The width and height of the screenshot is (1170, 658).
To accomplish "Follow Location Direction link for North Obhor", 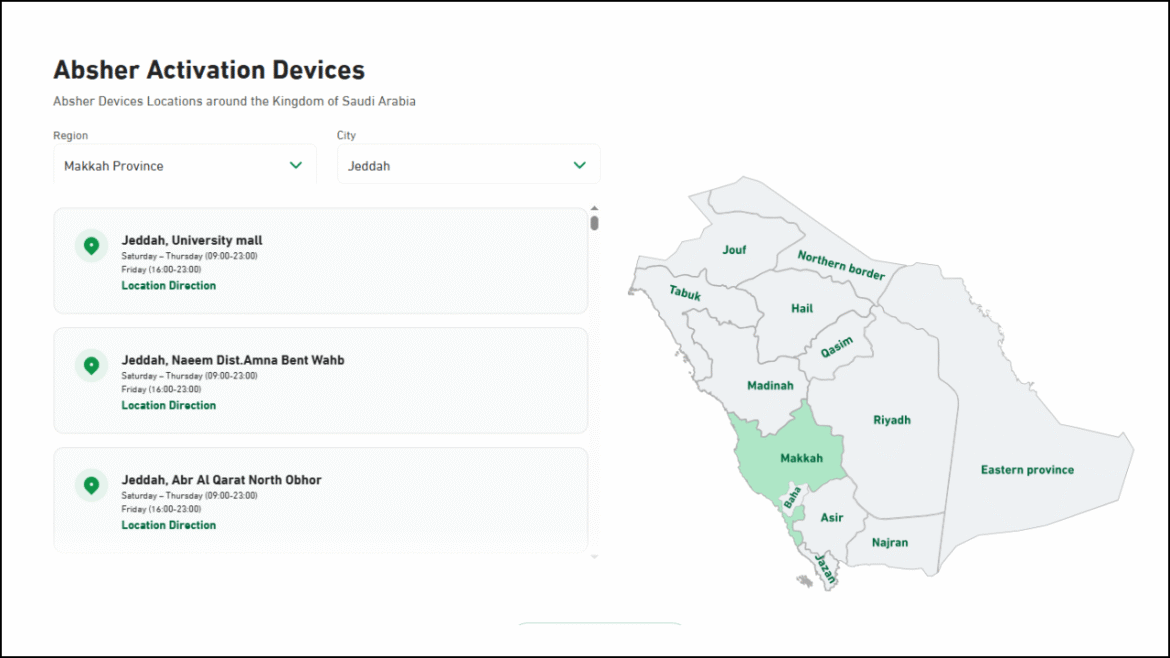I will tap(168, 526).
